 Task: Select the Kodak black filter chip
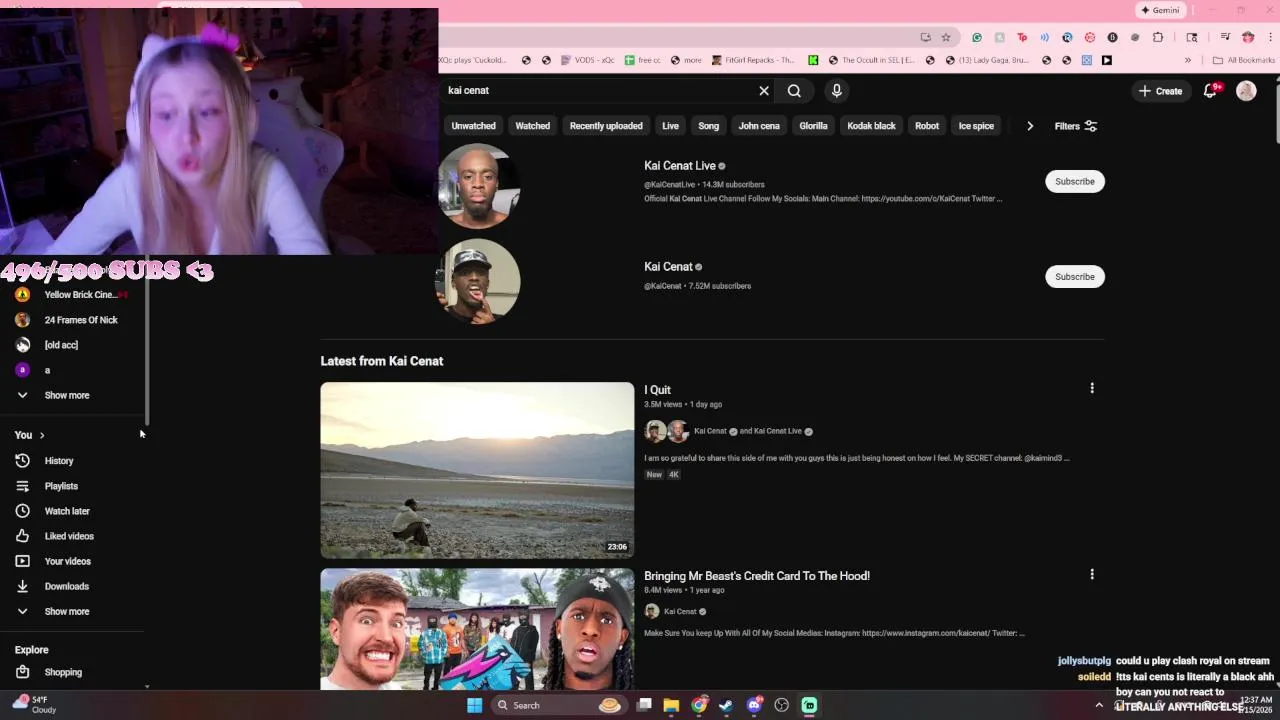(x=871, y=126)
